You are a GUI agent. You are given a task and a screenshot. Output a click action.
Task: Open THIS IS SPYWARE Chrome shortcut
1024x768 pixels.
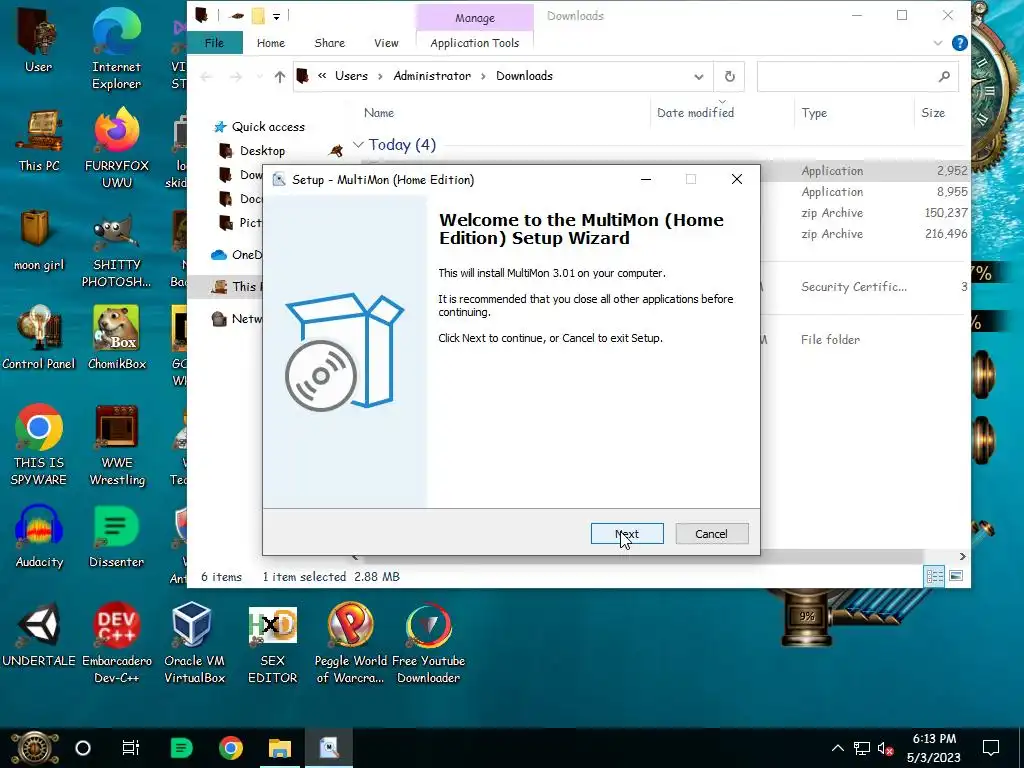[x=39, y=445]
